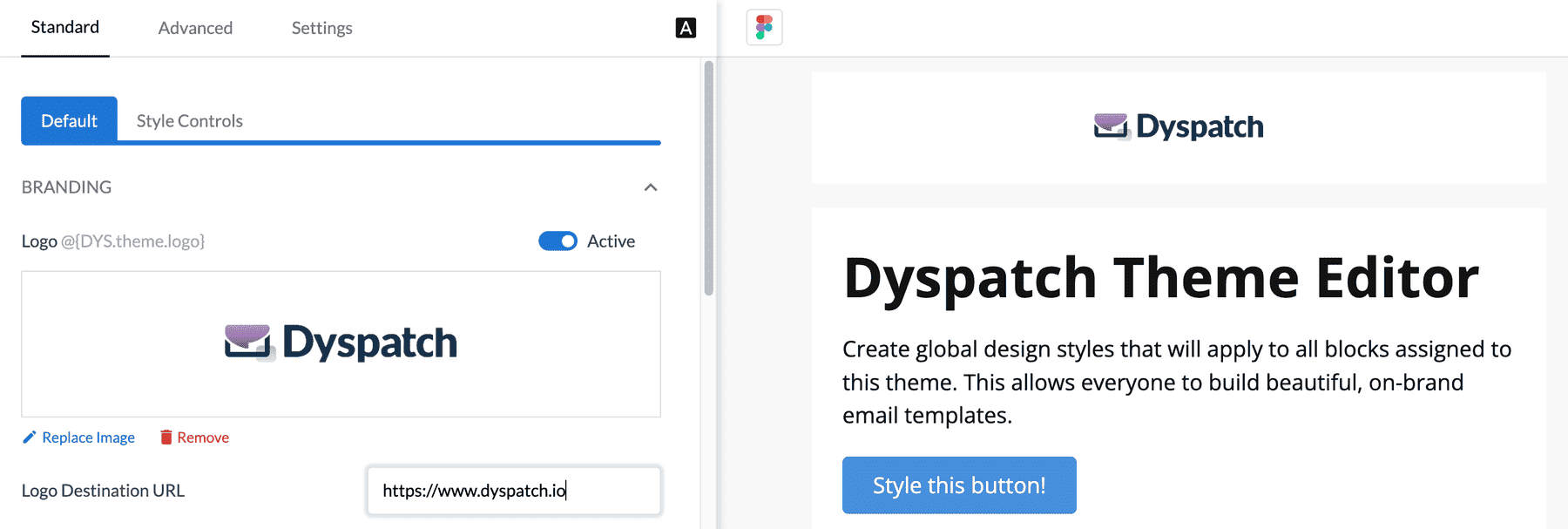Click the BRANDING section label
Viewport: 1568px width, 529px height.
(66, 187)
